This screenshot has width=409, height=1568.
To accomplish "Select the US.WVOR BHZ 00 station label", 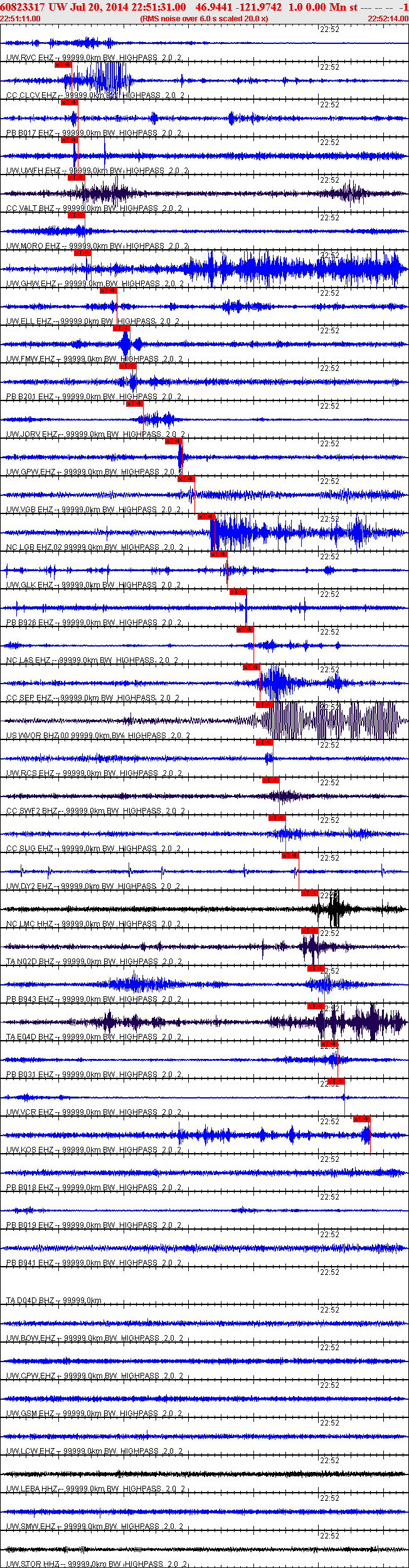I will 38,736.
